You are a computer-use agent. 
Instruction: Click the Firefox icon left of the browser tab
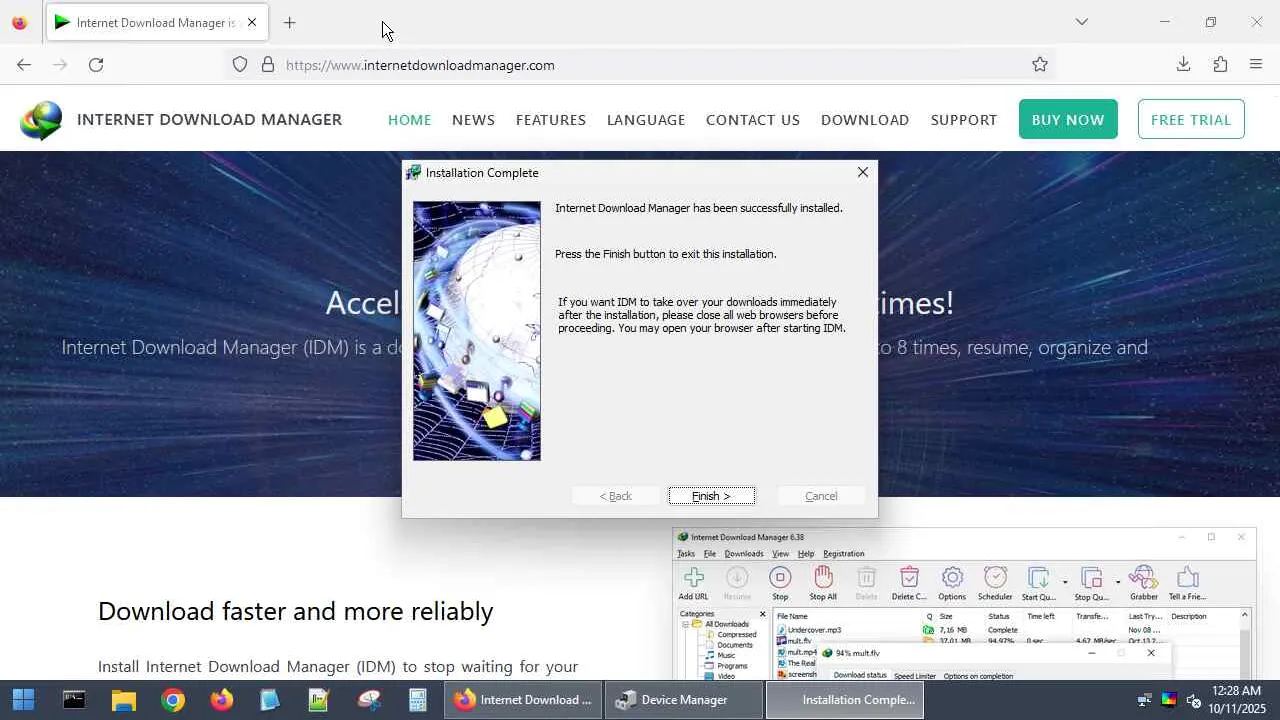[20, 22]
